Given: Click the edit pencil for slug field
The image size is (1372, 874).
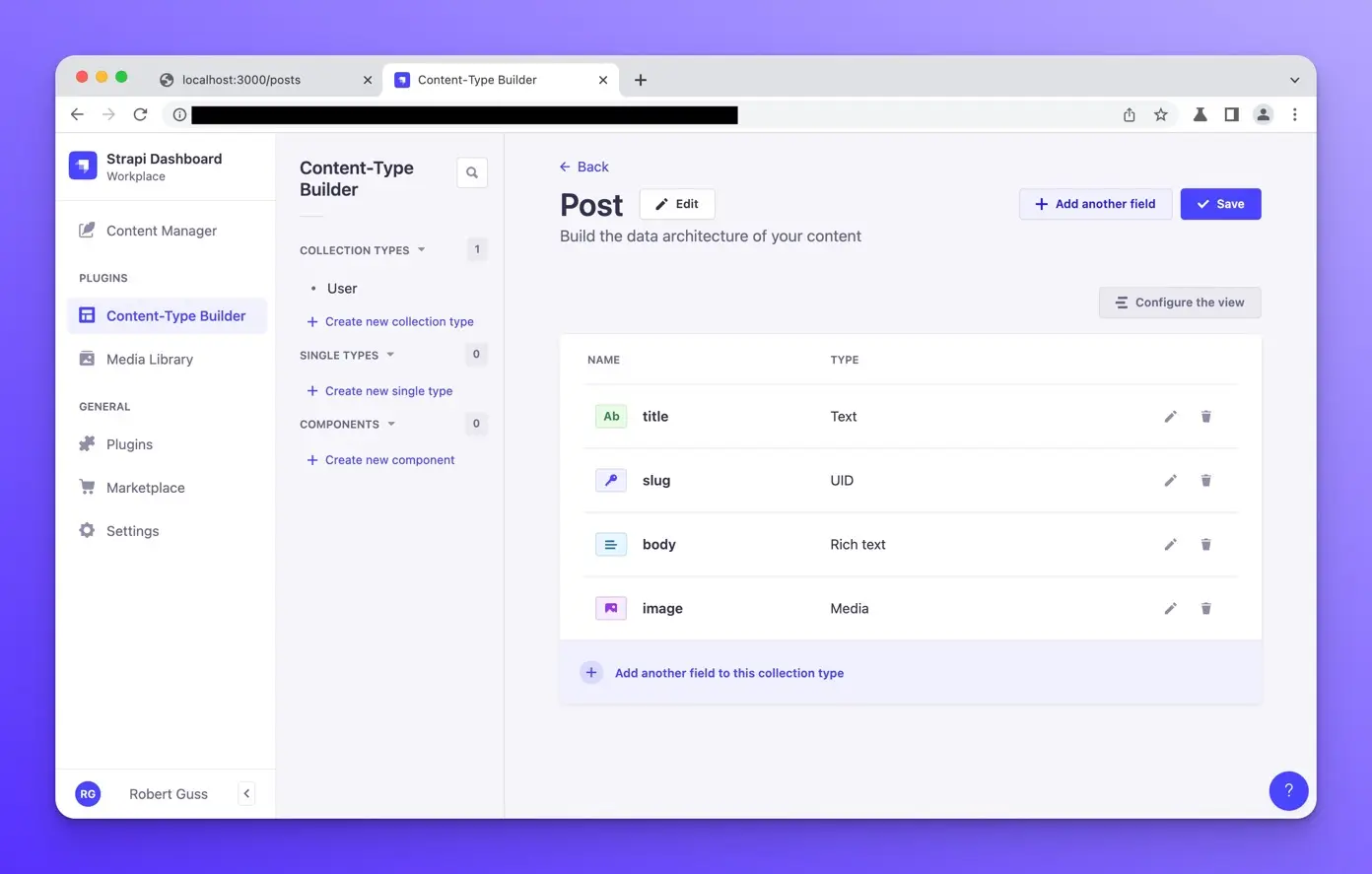Looking at the screenshot, I should [x=1170, y=481].
